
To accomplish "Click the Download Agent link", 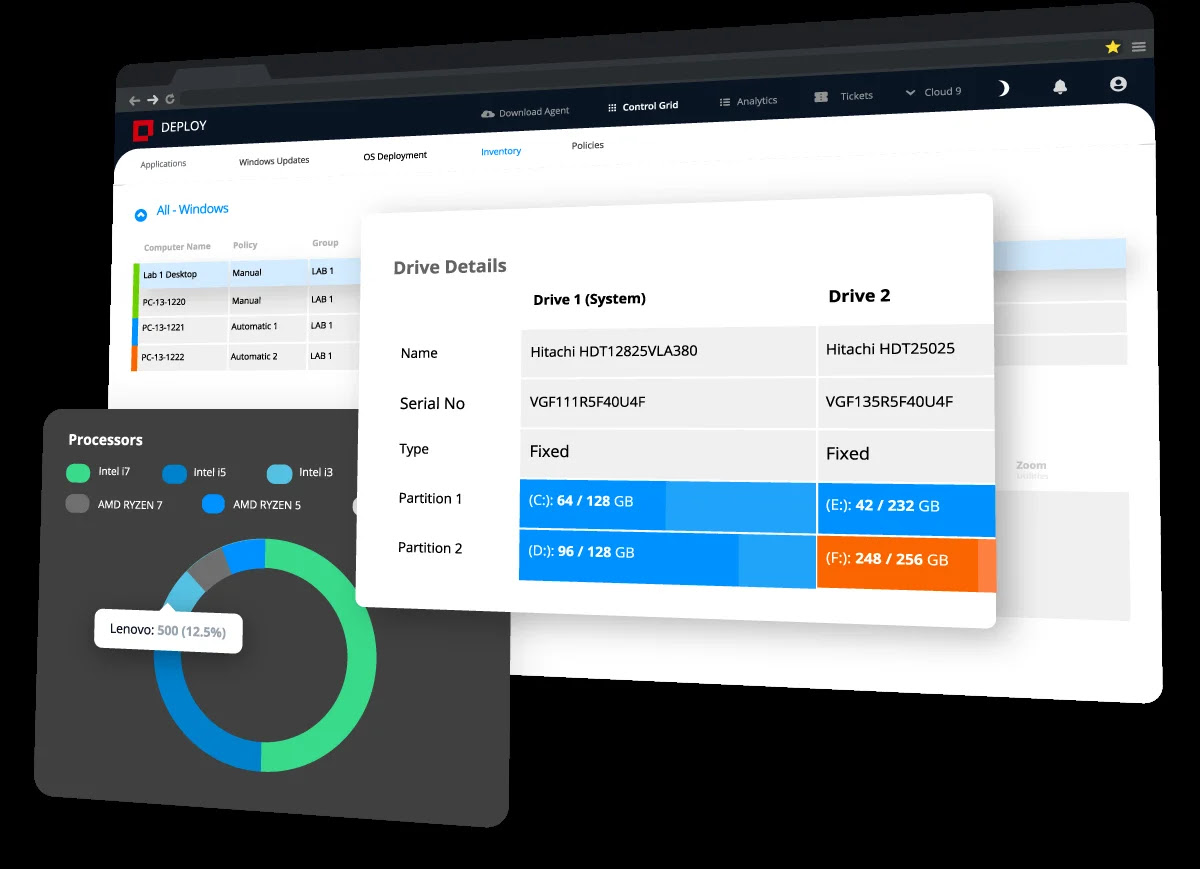I will click(534, 112).
